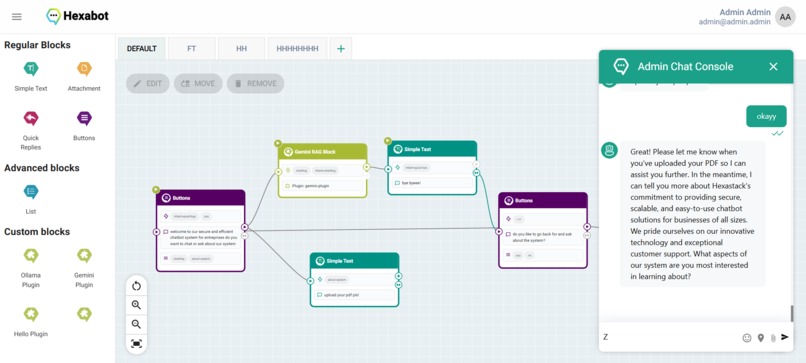Click the EDIT button
806x363 pixels.
(148, 83)
